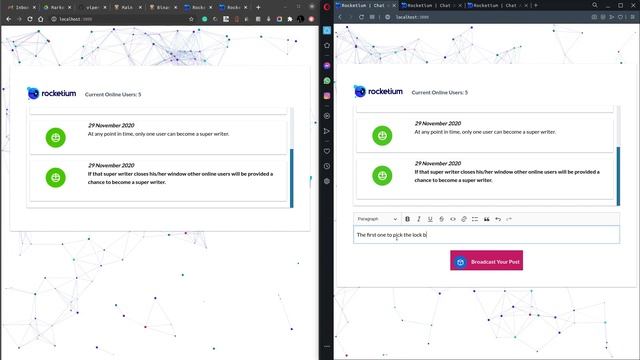Click the green avatar beside 'closes his/her window' in the left window

56,178
